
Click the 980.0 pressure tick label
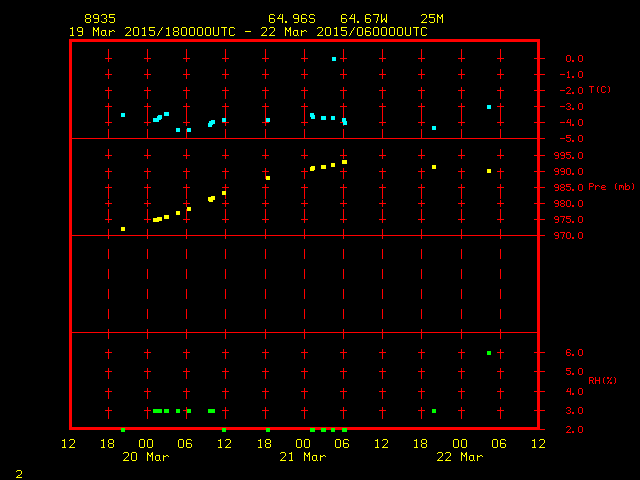click(x=569, y=204)
